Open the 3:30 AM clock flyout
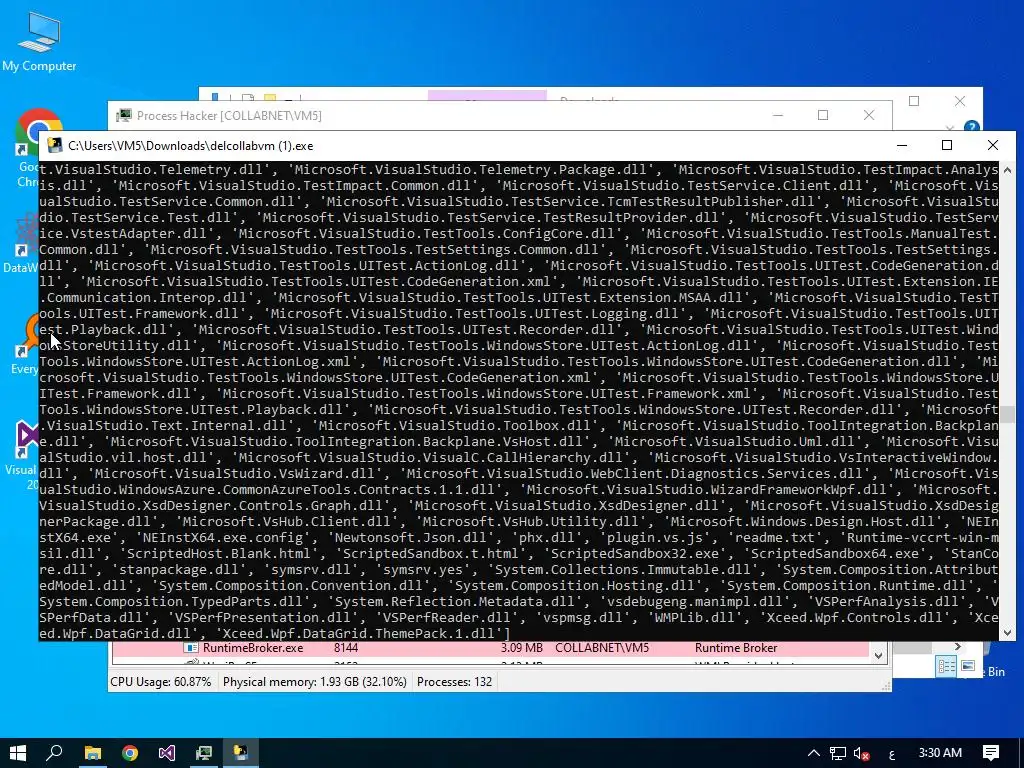The image size is (1024, 768). tap(940, 753)
